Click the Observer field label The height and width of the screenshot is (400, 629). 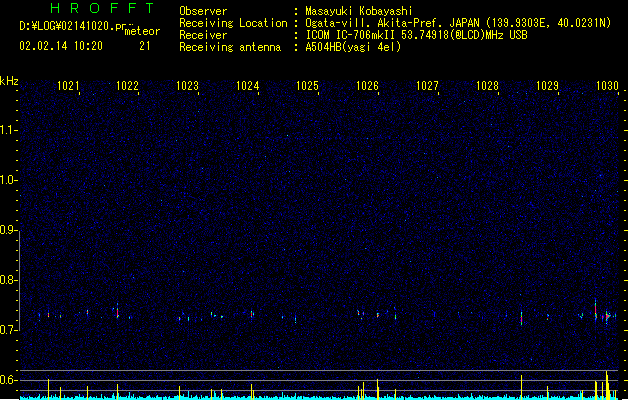click(x=203, y=11)
